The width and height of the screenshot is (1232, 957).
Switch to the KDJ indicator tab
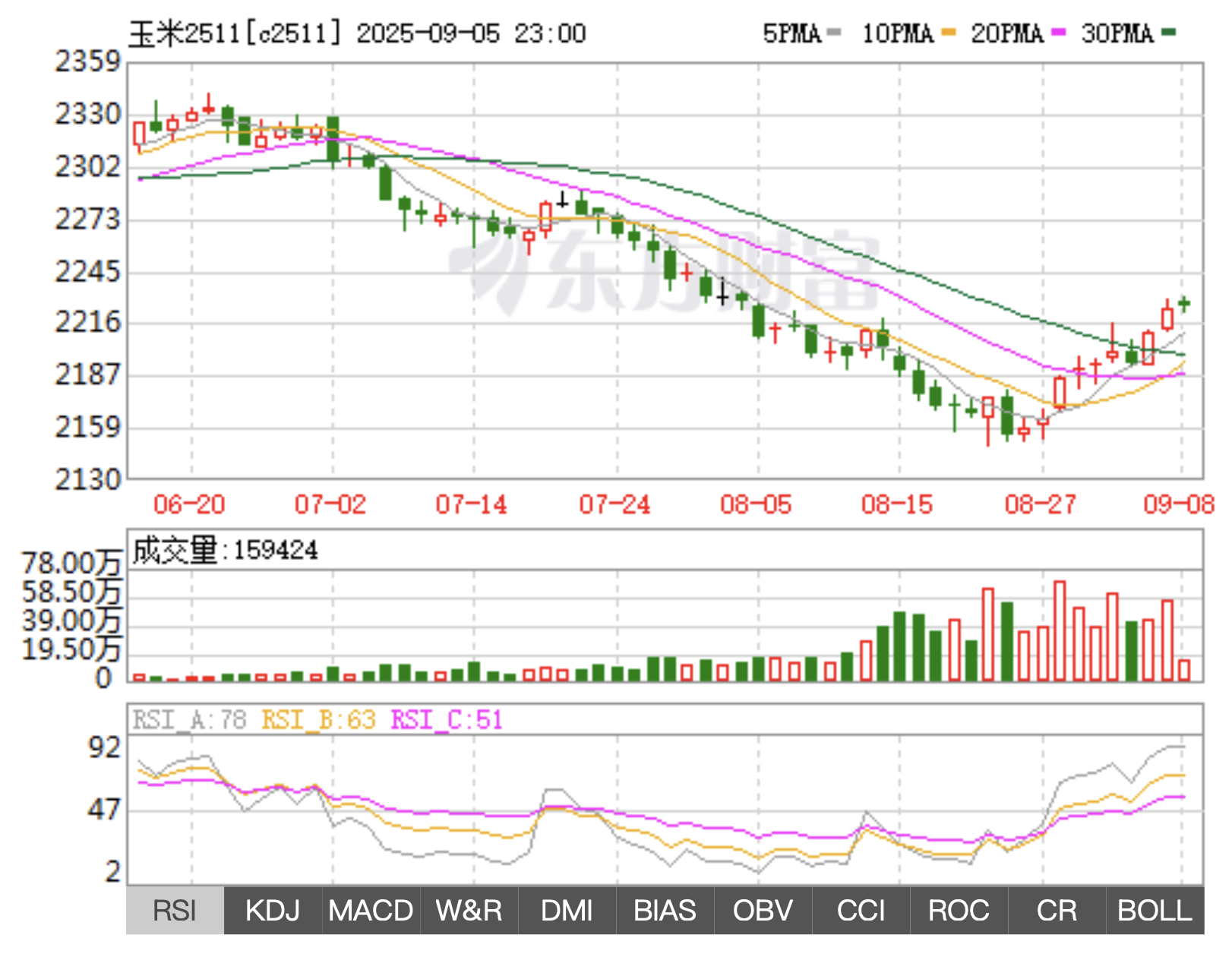coord(273,910)
